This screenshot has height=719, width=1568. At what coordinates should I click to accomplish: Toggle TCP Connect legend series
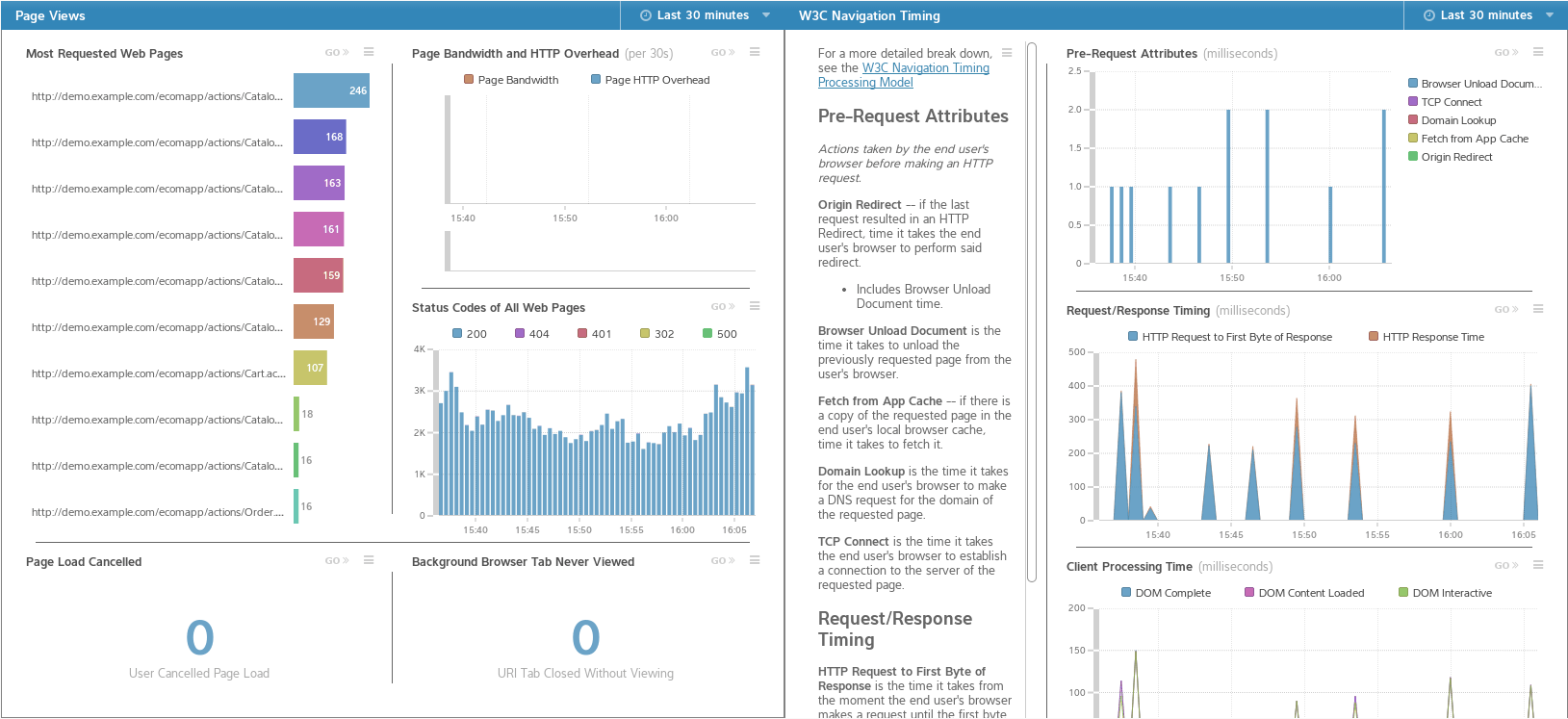(x=1445, y=102)
